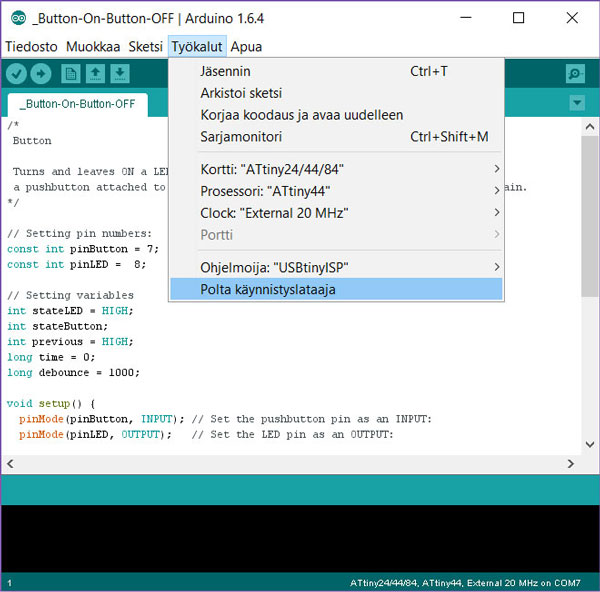This screenshot has height=592, width=600.
Task: Open a sketch with the up-arrow icon
Action: (x=95, y=73)
